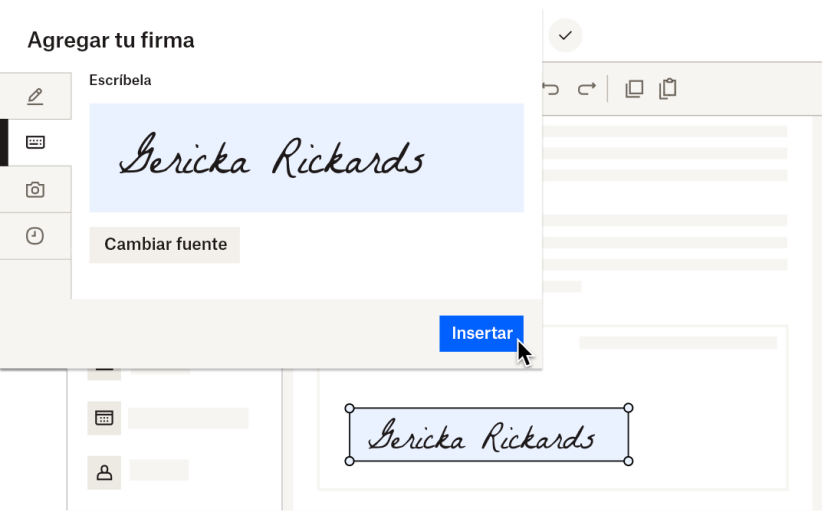Image resolution: width=828 pixels, height=519 pixels.
Task: Click the Agregar tu firma dialog title
Action: [111, 40]
